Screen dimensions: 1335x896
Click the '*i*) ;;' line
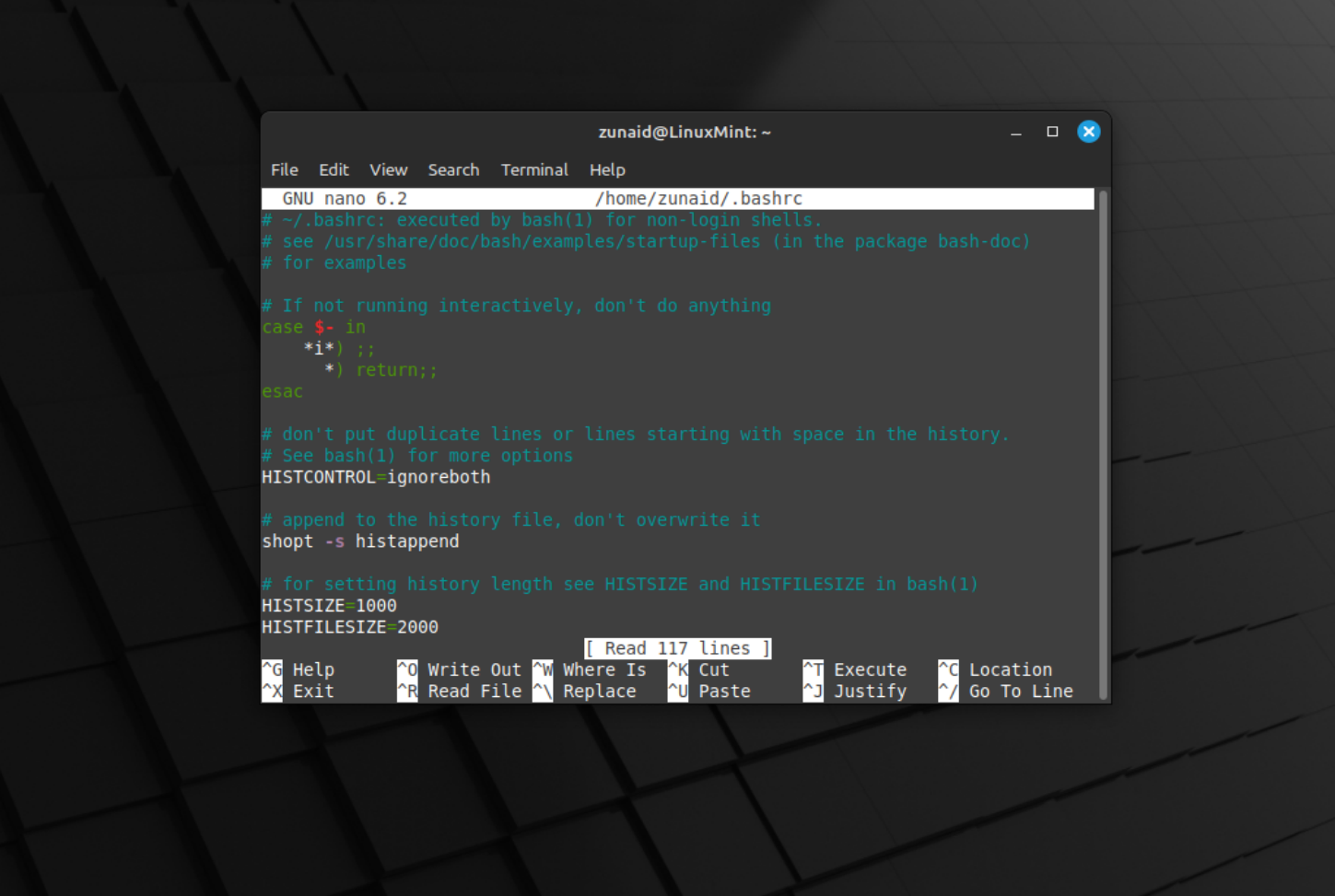tap(339, 348)
